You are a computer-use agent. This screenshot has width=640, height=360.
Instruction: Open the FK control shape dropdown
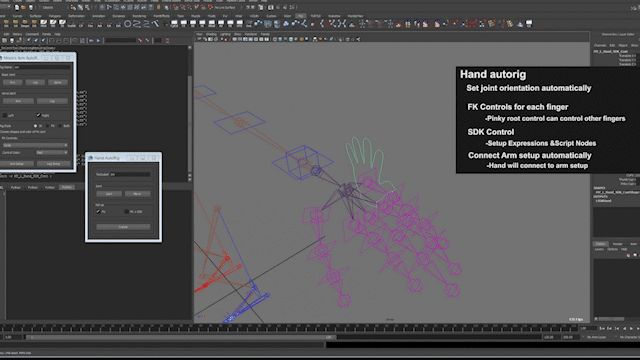point(35,145)
